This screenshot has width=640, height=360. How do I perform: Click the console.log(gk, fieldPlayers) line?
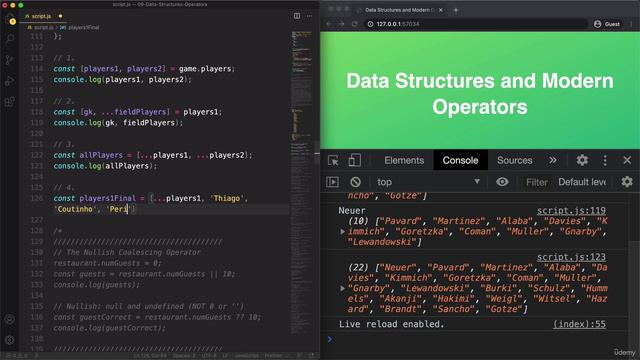pyautogui.click(x=118, y=123)
